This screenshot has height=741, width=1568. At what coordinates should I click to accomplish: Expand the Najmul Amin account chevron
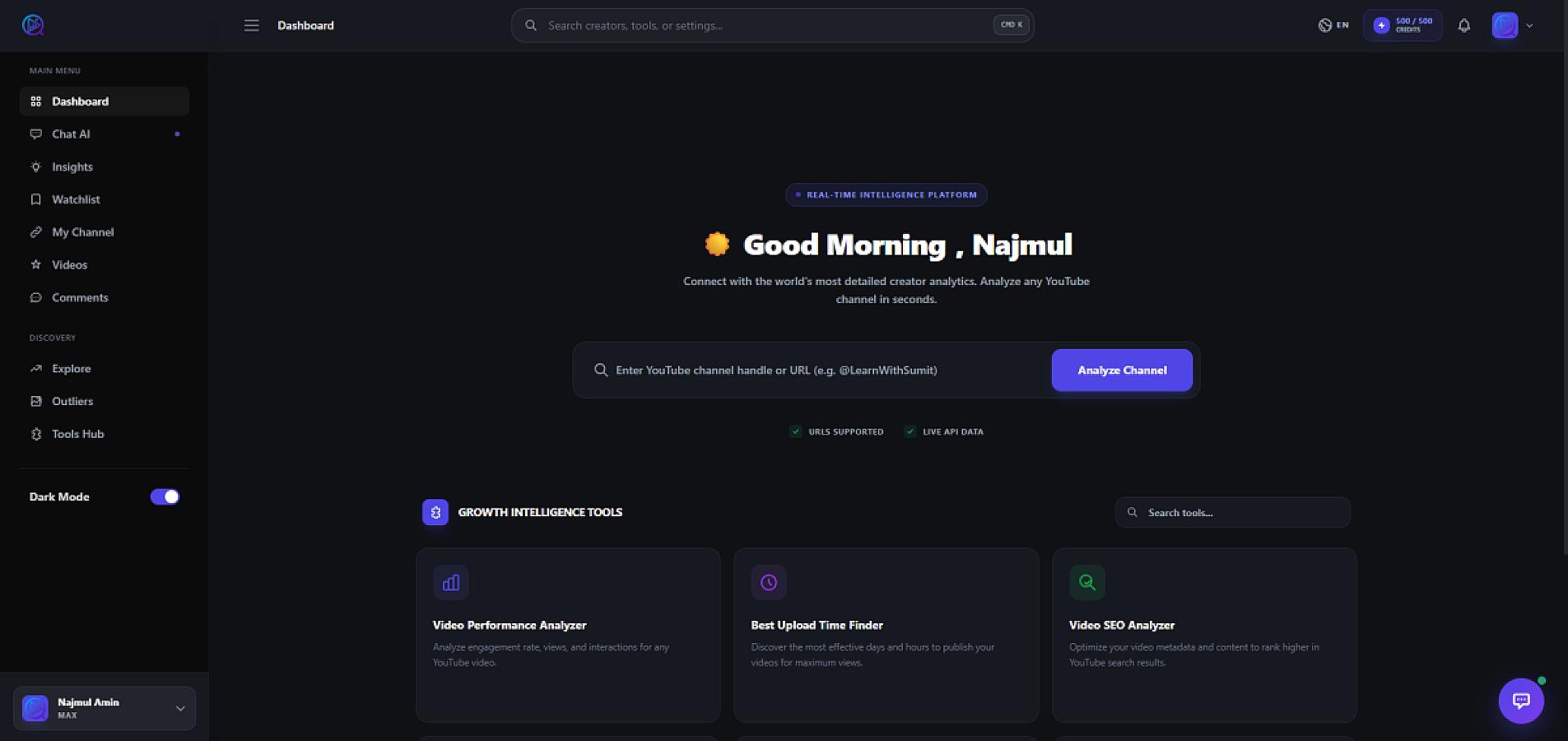[x=180, y=708]
